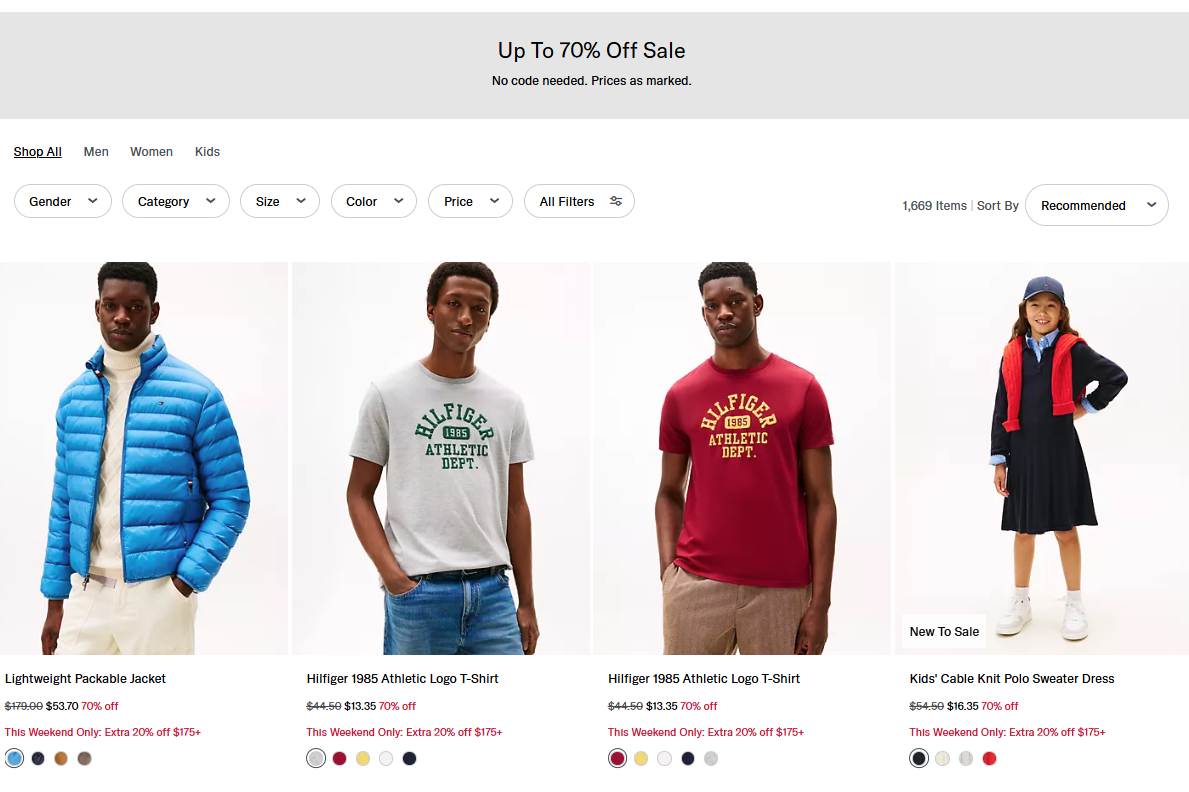Switch to the Men tab
This screenshot has height=792, width=1189.
[96, 152]
